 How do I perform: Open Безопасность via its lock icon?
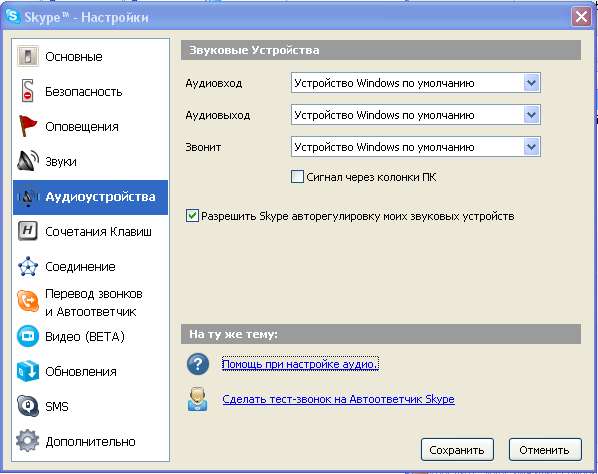(x=27, y=91)
